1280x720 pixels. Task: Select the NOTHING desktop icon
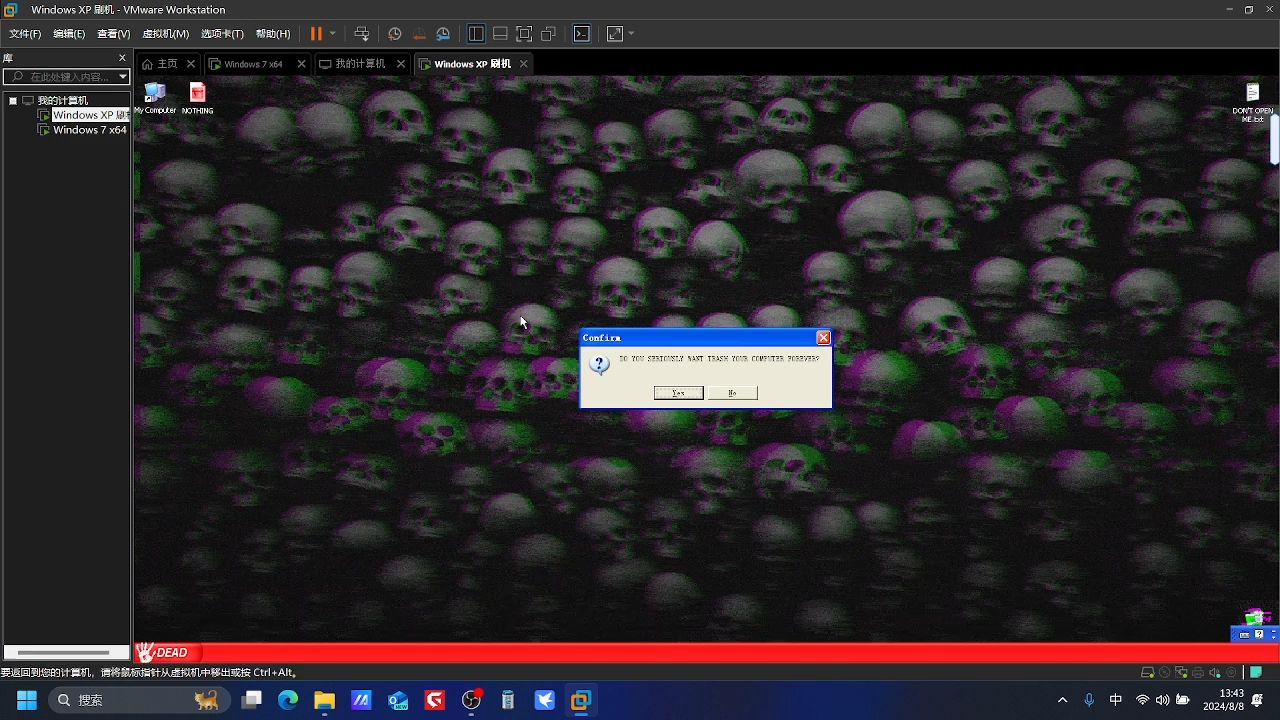pos(197,98)
